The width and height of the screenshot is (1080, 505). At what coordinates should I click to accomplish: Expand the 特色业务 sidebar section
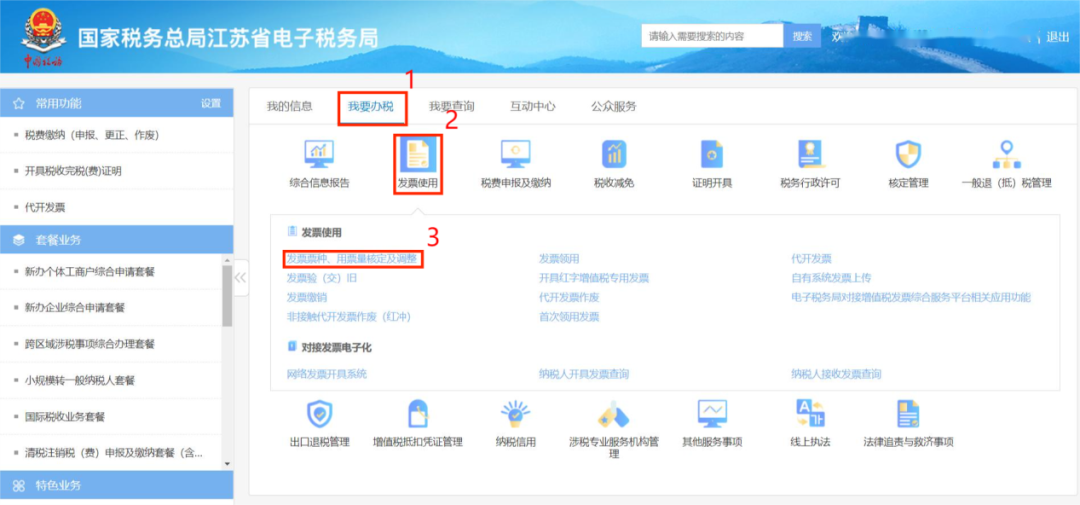click(116, 486)
